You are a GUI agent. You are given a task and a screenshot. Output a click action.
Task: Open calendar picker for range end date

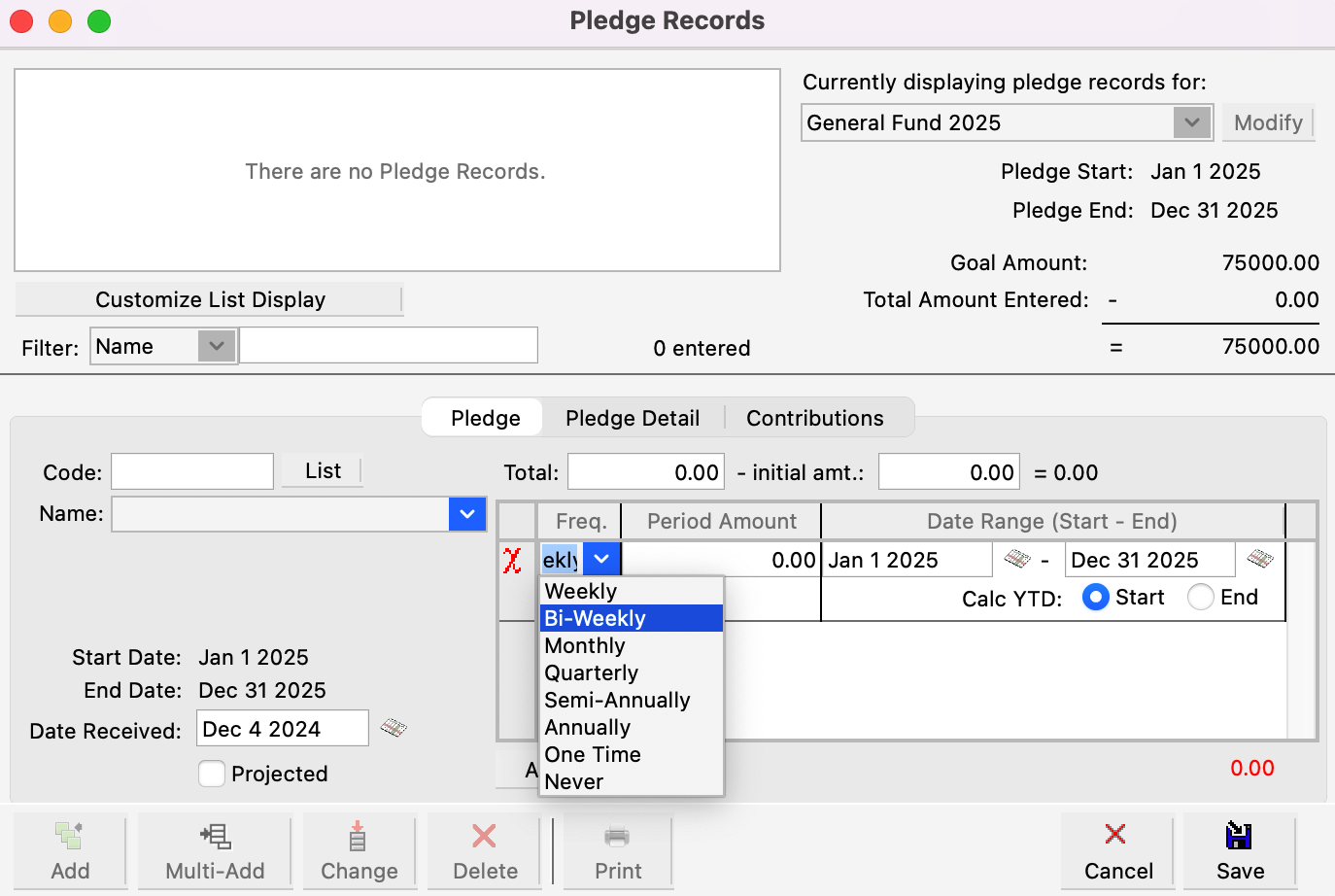(1259, 559)
